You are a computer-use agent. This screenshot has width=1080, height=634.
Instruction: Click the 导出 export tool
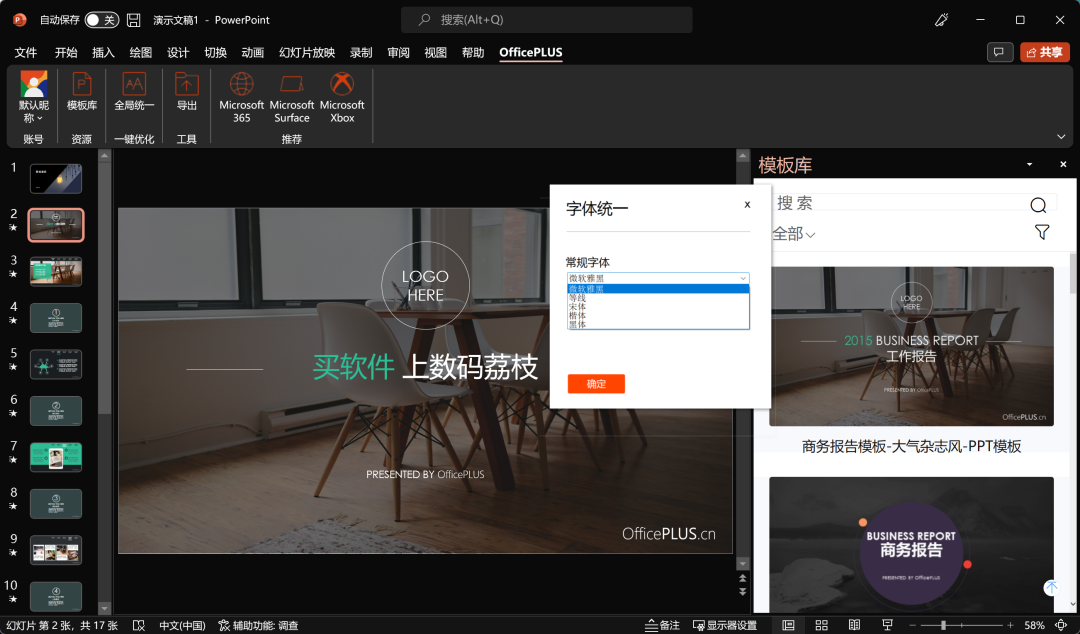pyautogui.click(x=187, y=92)
